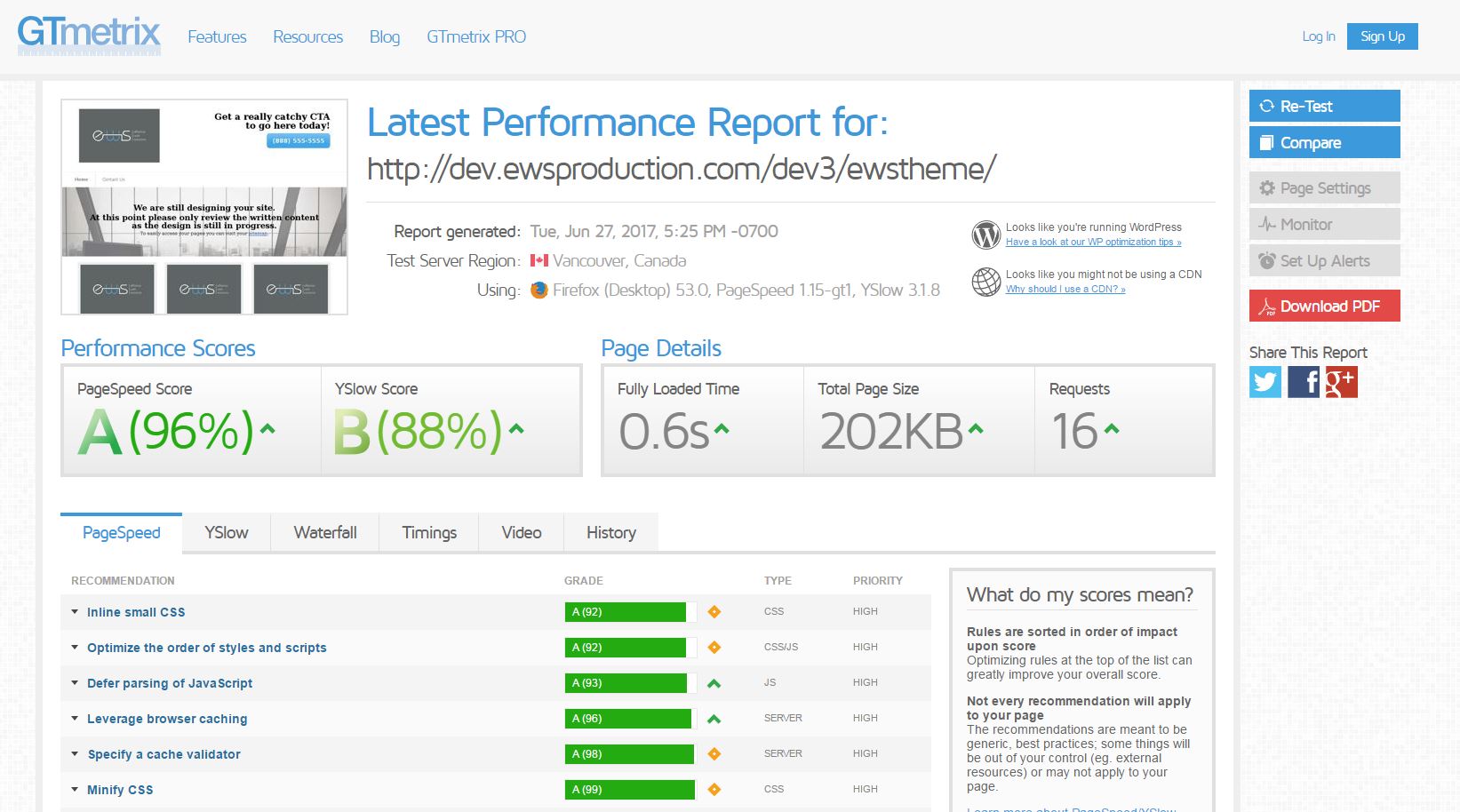Click the TYPE column header

coord(778,580)
